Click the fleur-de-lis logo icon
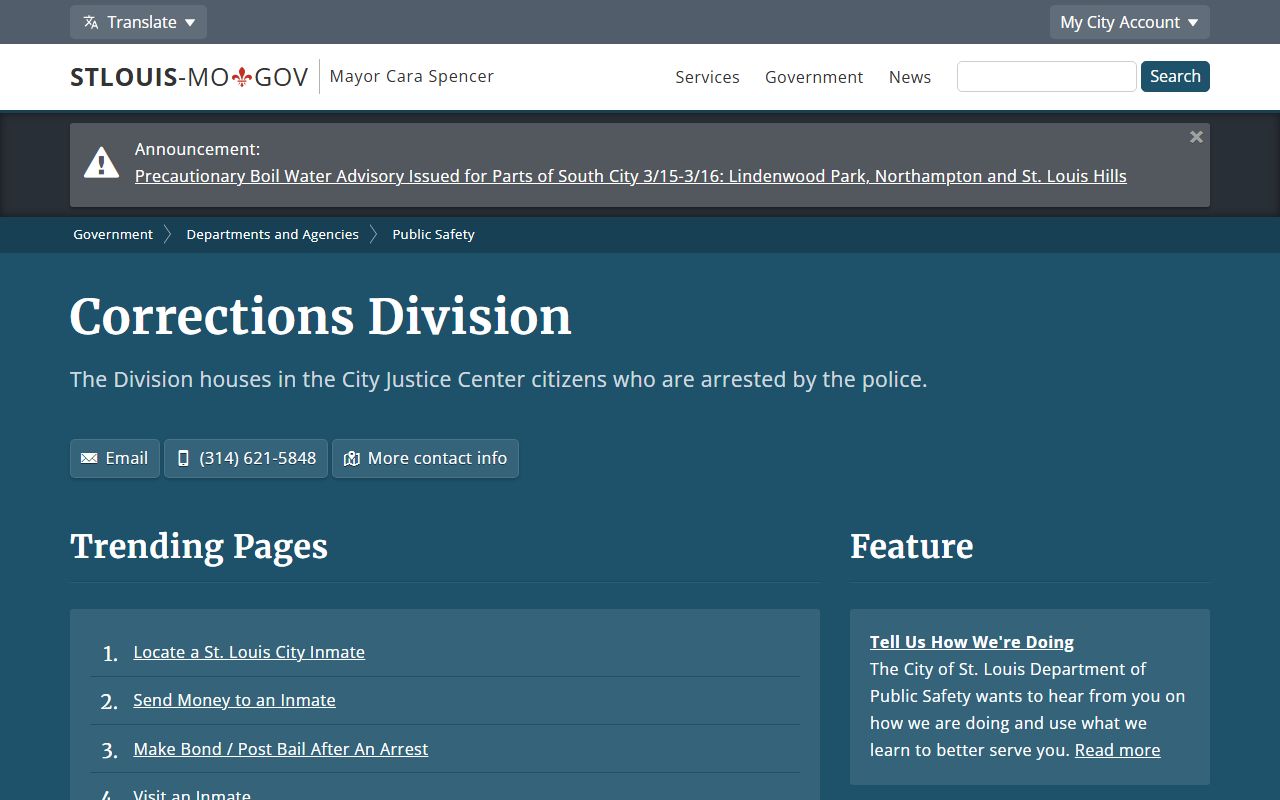1280x800 pixels. pos(241,77)
